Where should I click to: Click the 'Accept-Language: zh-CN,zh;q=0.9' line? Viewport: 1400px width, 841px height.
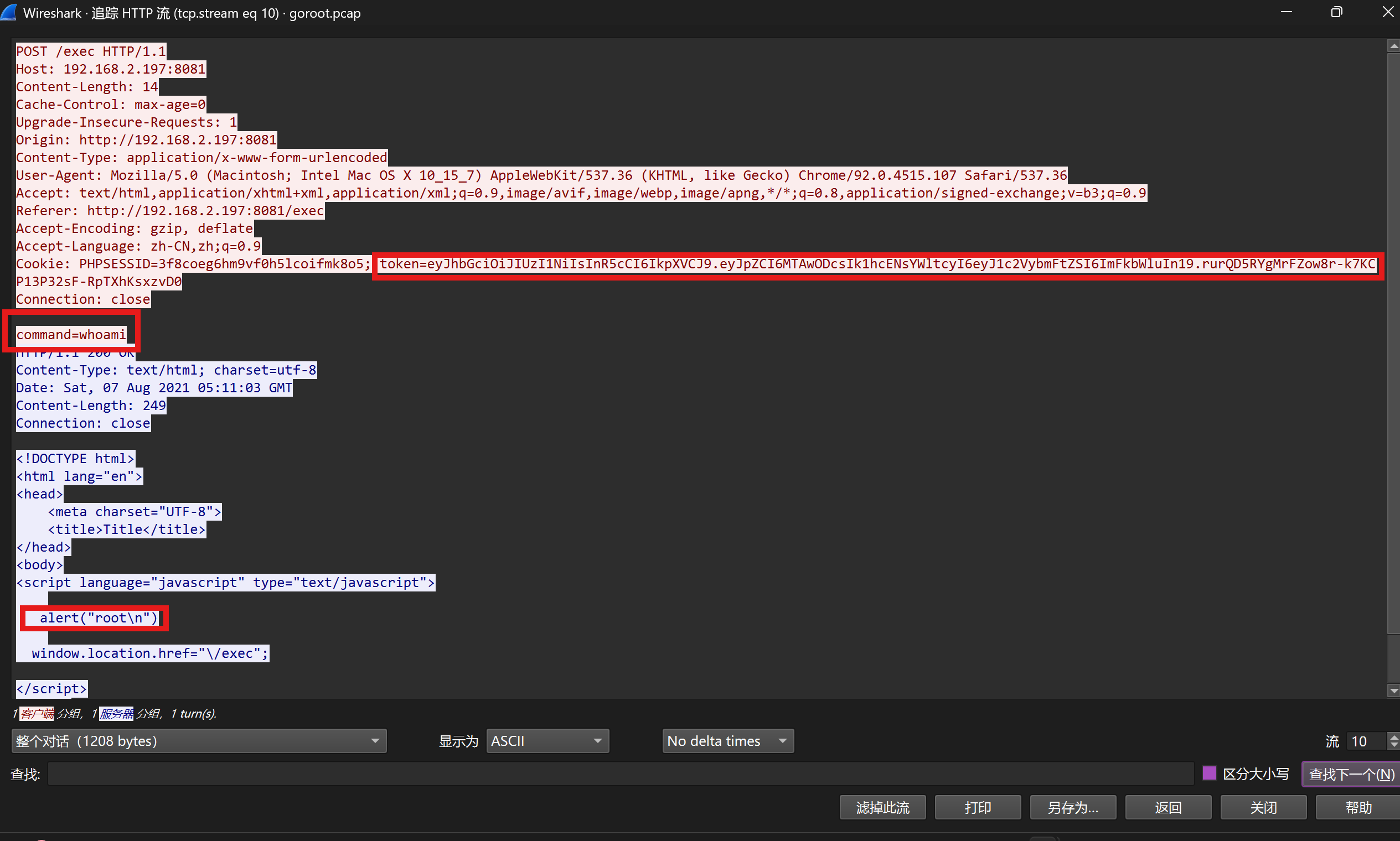pos(138,246)
